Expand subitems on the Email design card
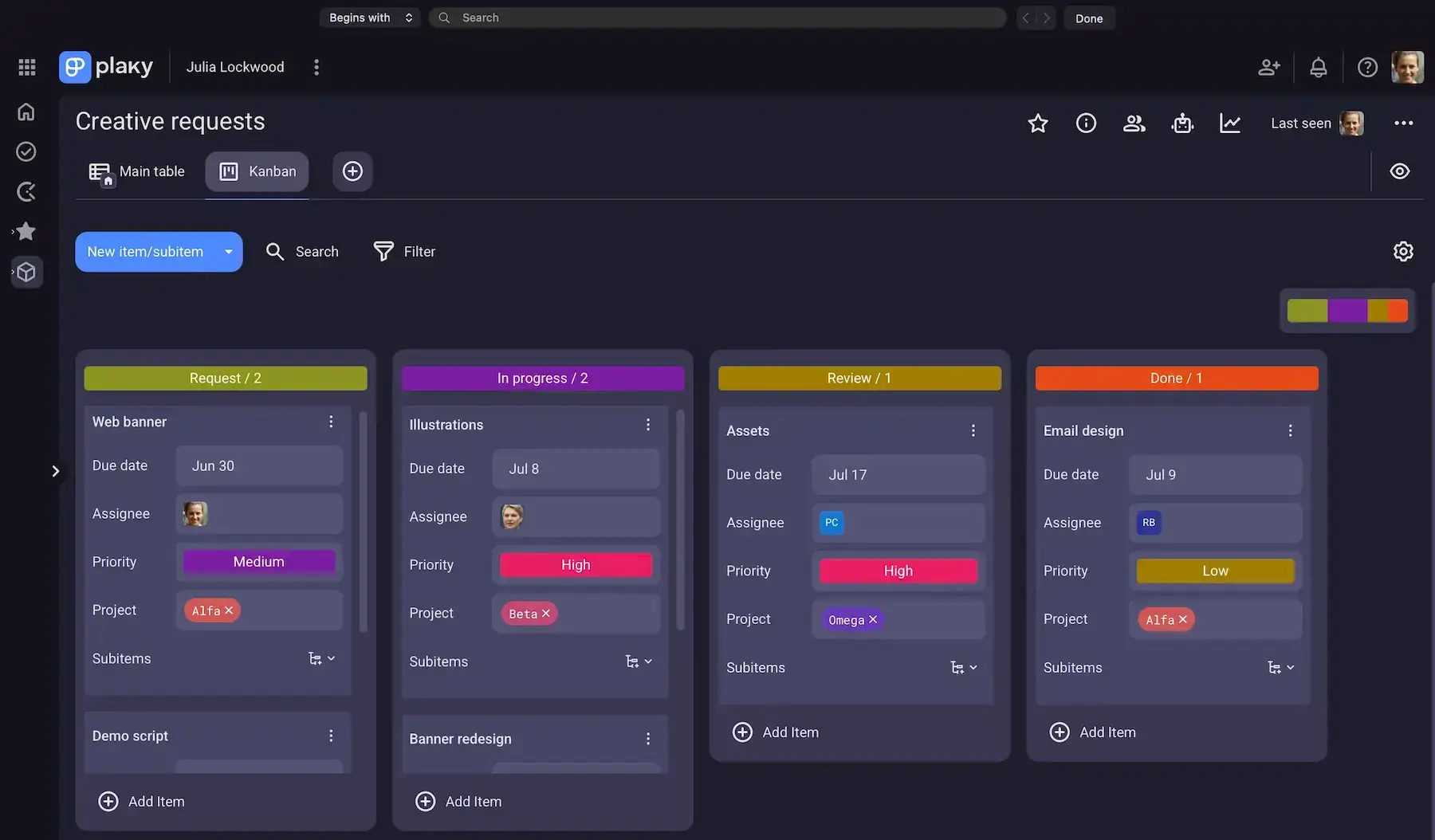 point(1281,668)
